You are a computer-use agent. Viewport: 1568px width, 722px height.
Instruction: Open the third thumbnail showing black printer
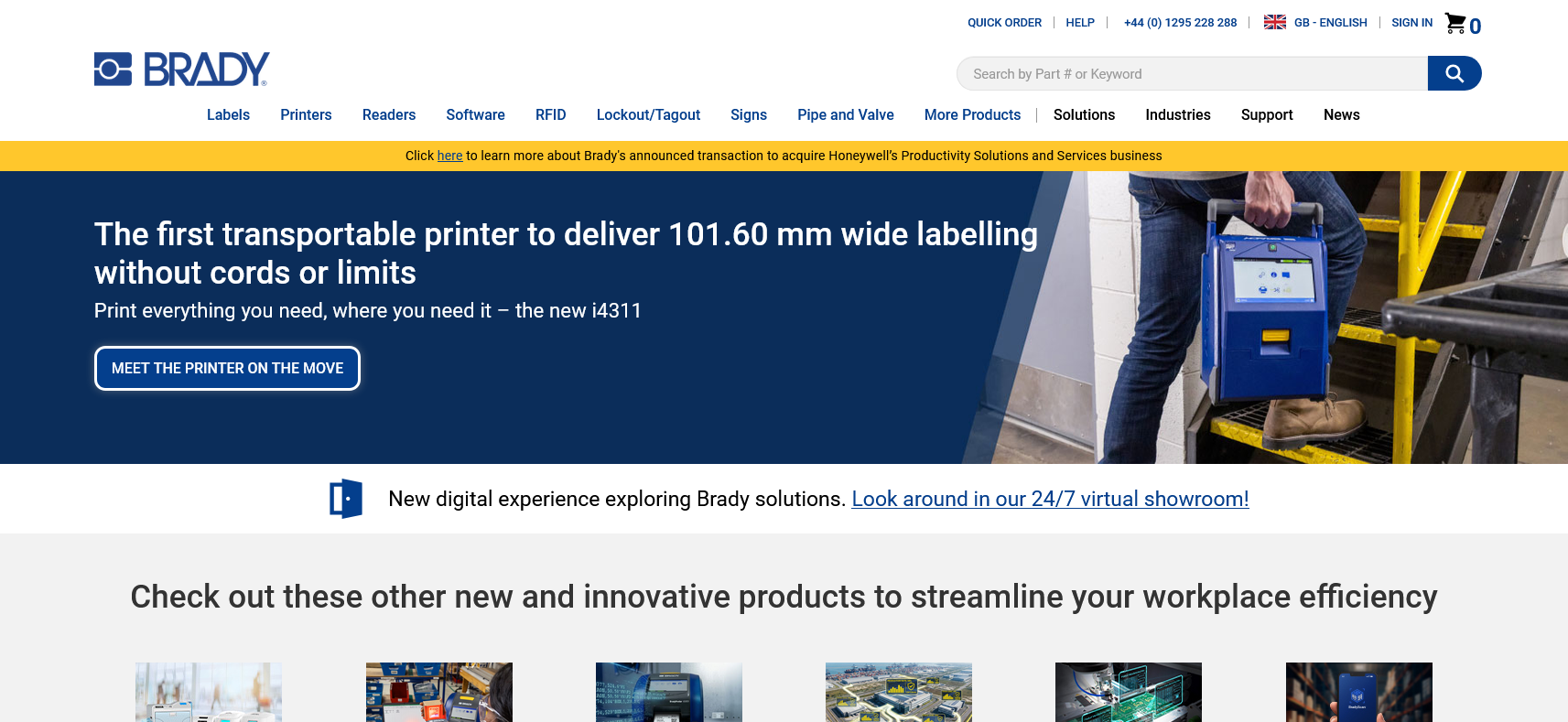coord(669,692)
